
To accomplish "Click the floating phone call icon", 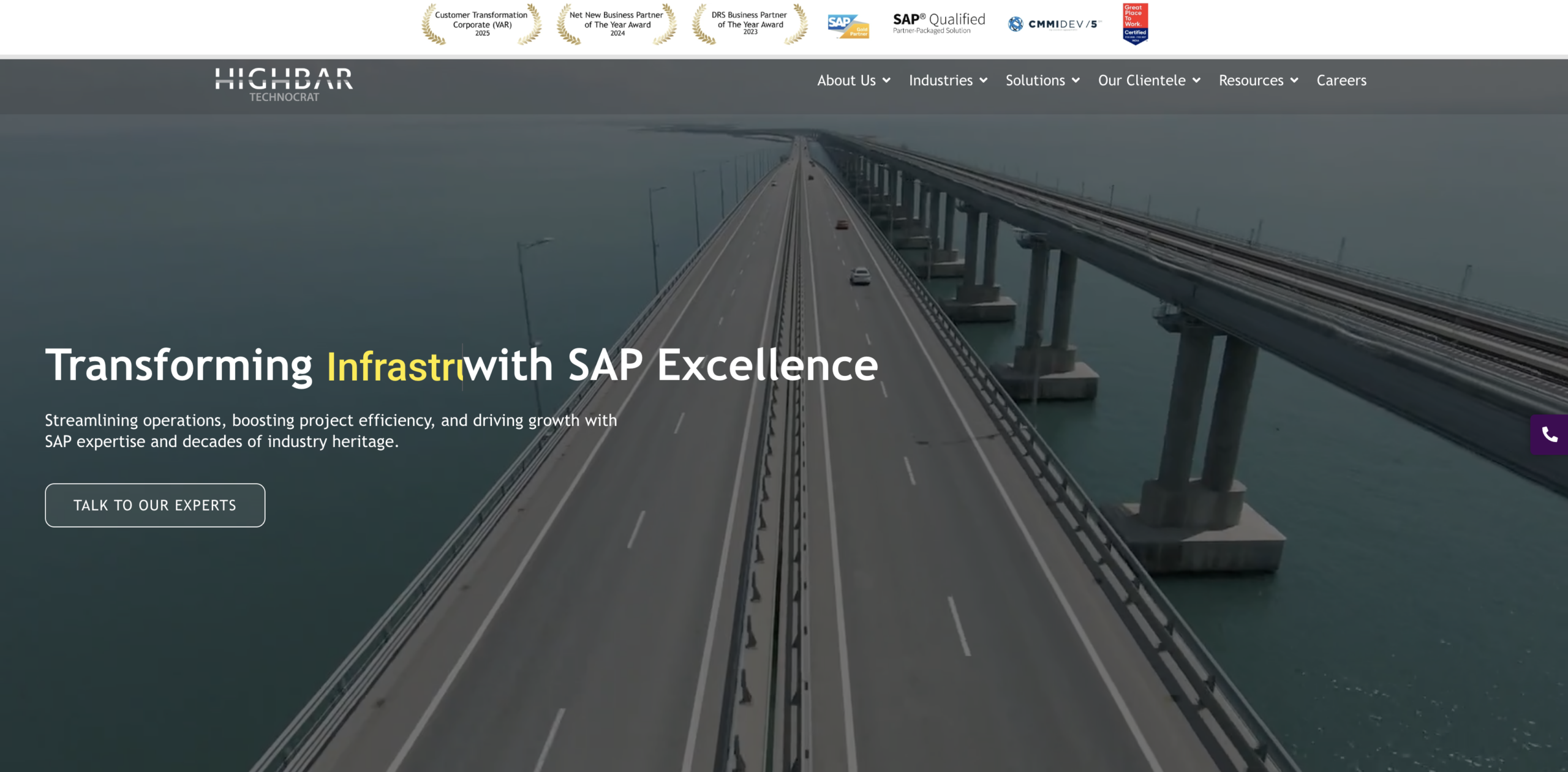I will 1550,435.
